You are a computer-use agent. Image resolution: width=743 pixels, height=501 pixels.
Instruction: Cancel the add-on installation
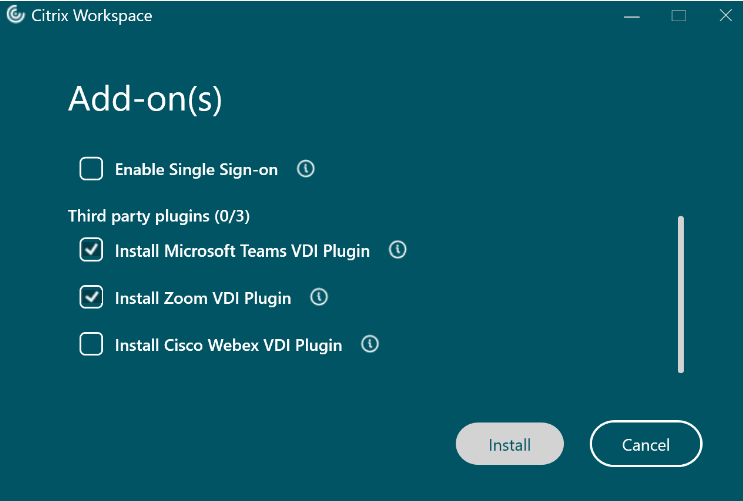click(646, 444)
